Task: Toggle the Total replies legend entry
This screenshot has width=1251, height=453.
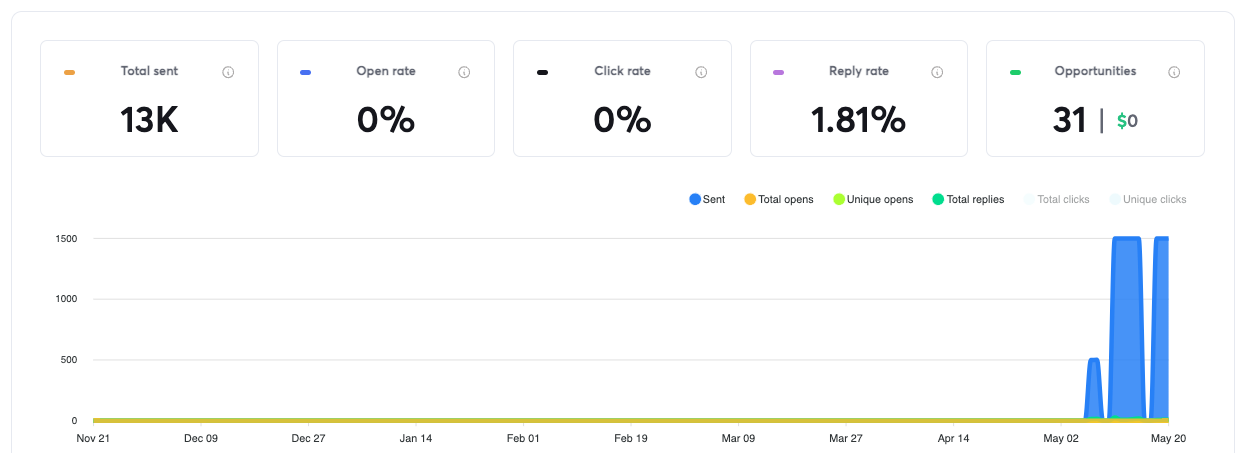Action: (x=967, y=200)
